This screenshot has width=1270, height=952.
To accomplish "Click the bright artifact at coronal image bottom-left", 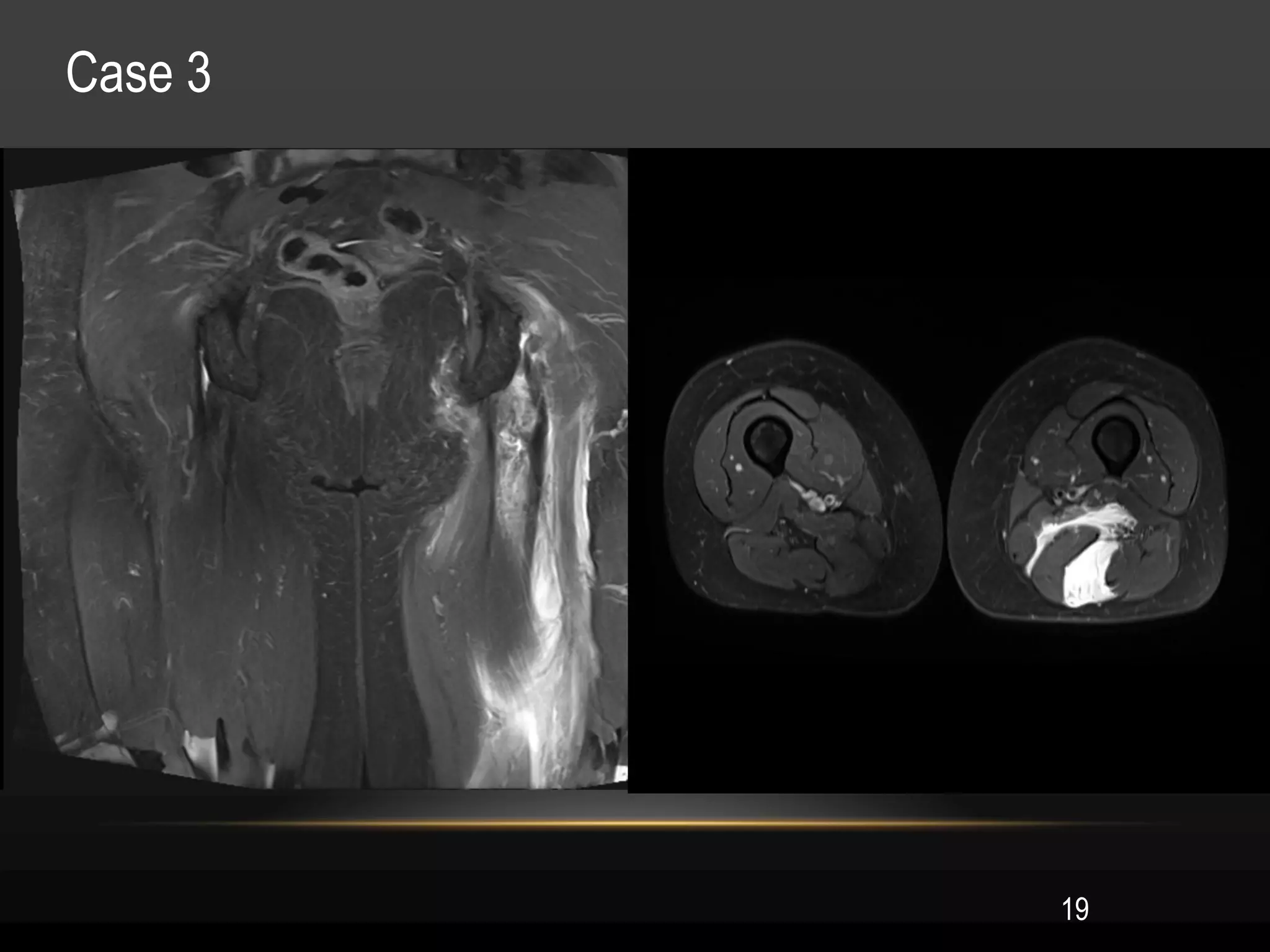I will pos(202,753).
